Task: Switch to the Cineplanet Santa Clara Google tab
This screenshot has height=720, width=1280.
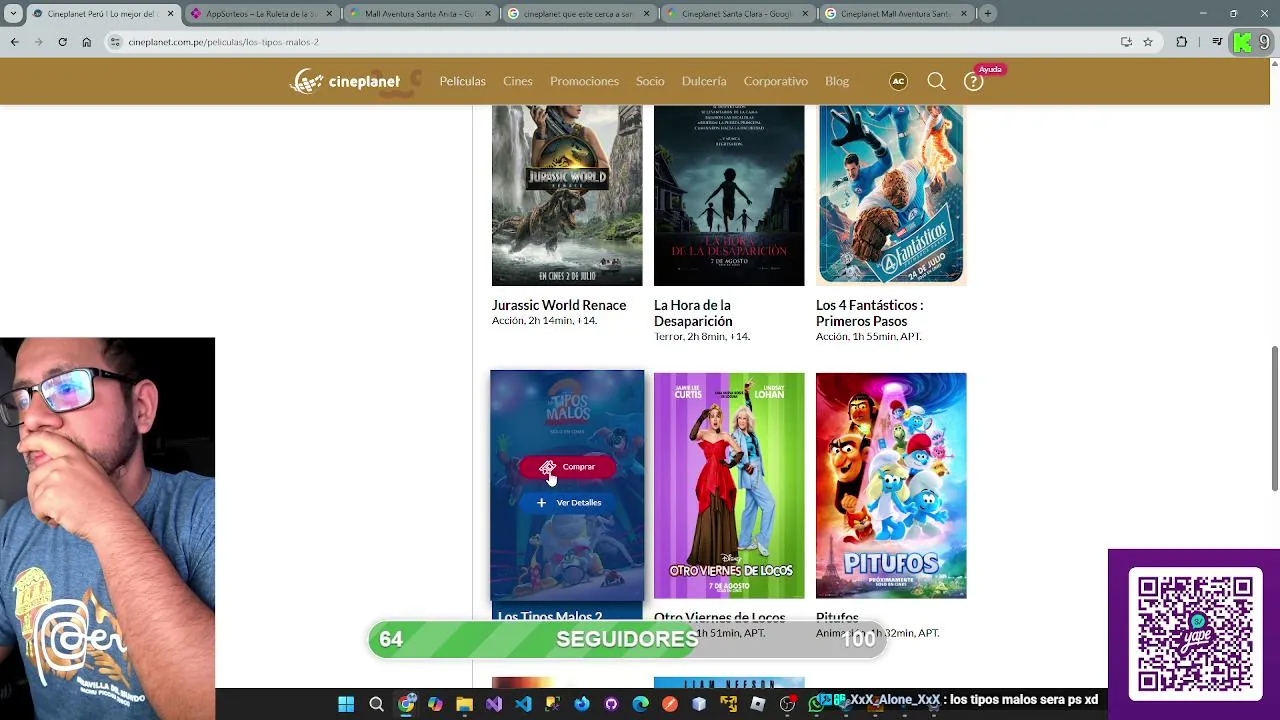Action: click(x=736, y=14)
